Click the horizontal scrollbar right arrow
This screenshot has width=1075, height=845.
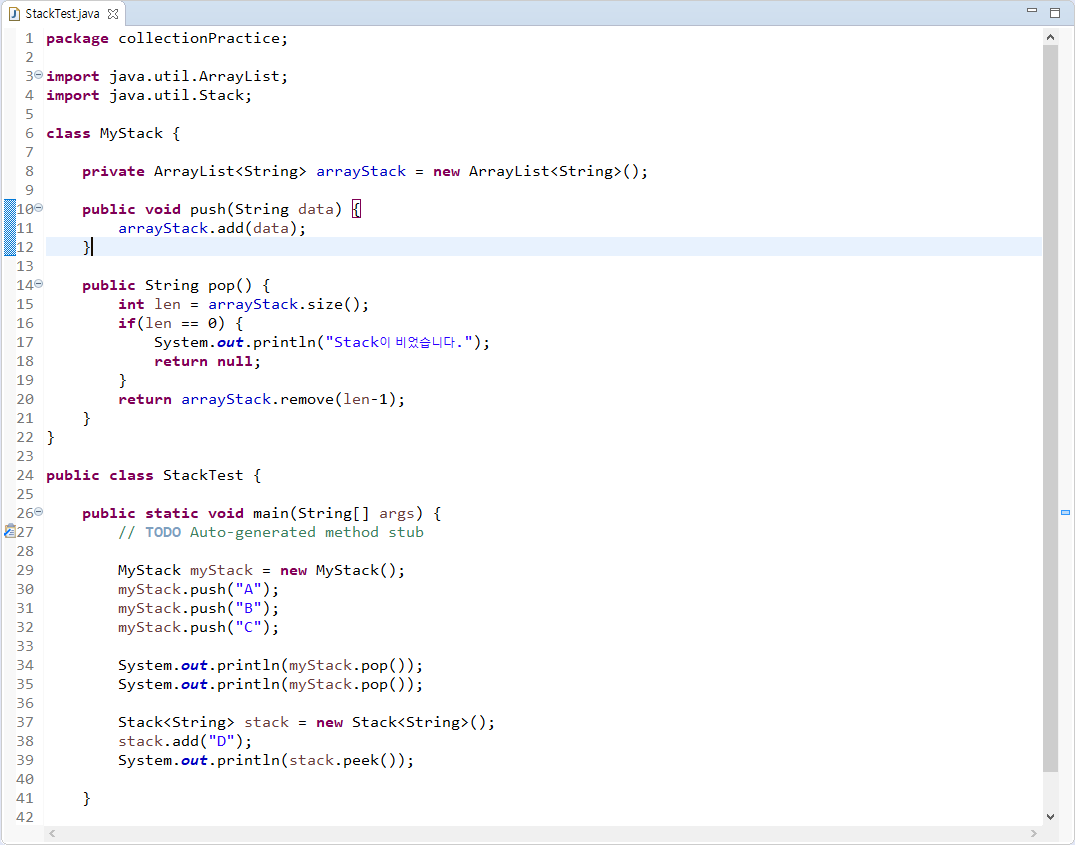coord(1034,833)
